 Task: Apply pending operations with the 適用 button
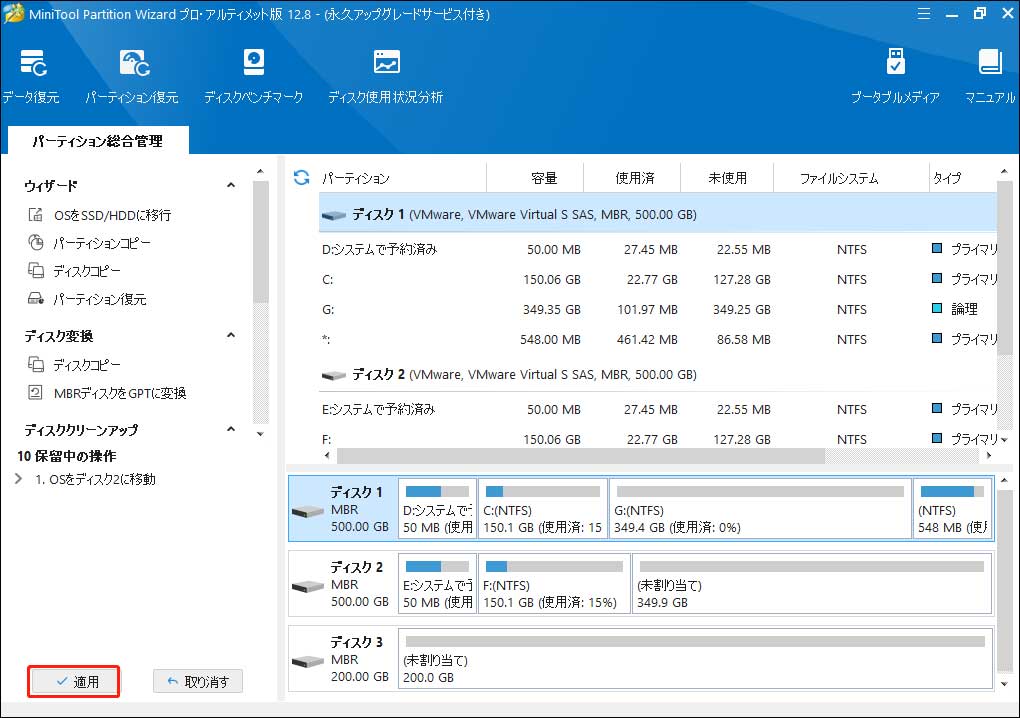73,681
